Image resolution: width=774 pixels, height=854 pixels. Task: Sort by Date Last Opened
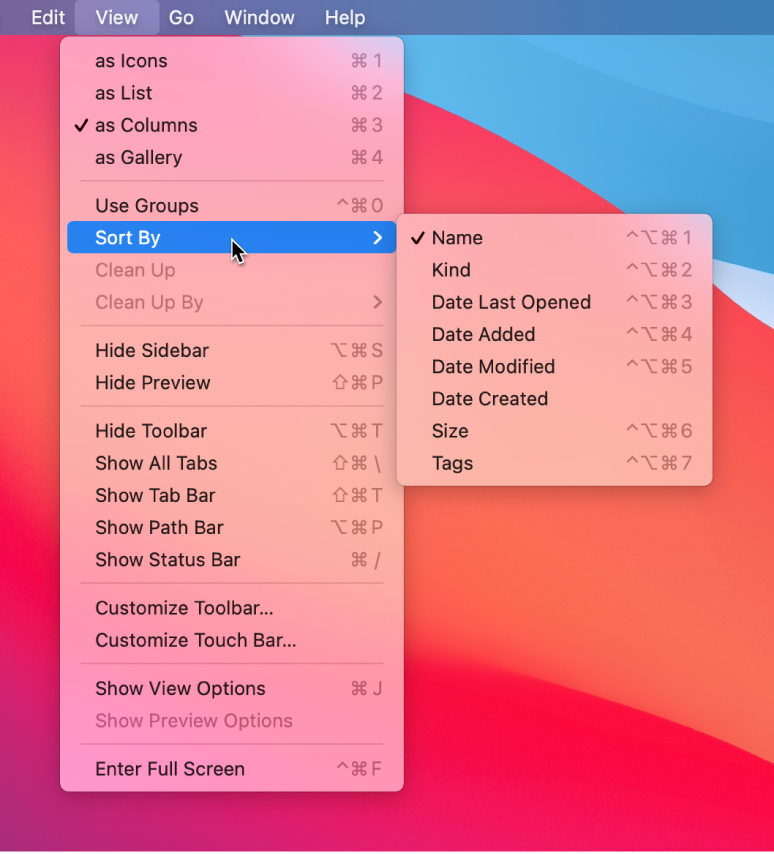click(554, 302)
